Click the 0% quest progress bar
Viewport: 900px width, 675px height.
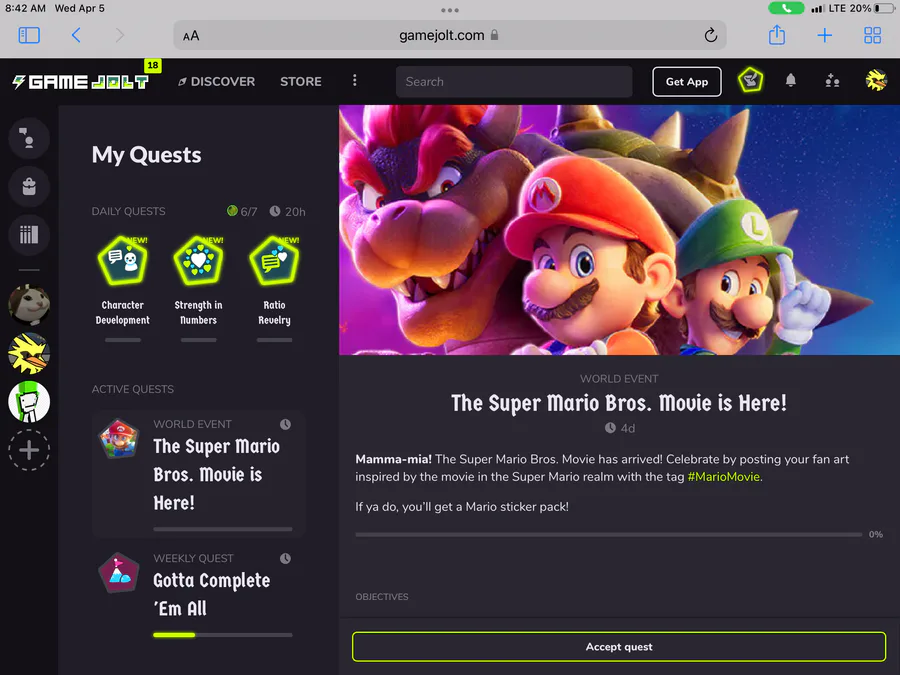point(608,534)
